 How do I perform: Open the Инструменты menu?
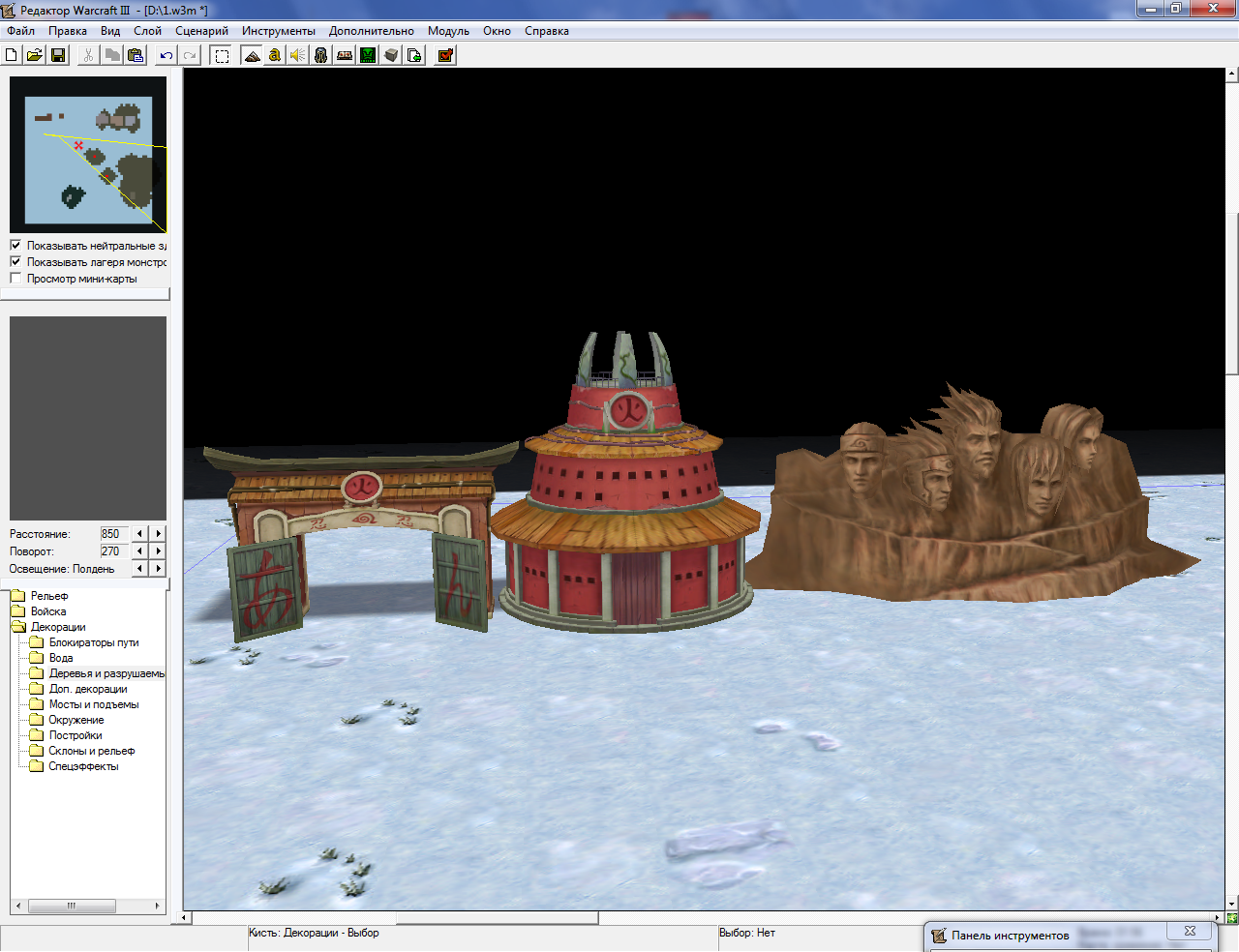[279, 31]
